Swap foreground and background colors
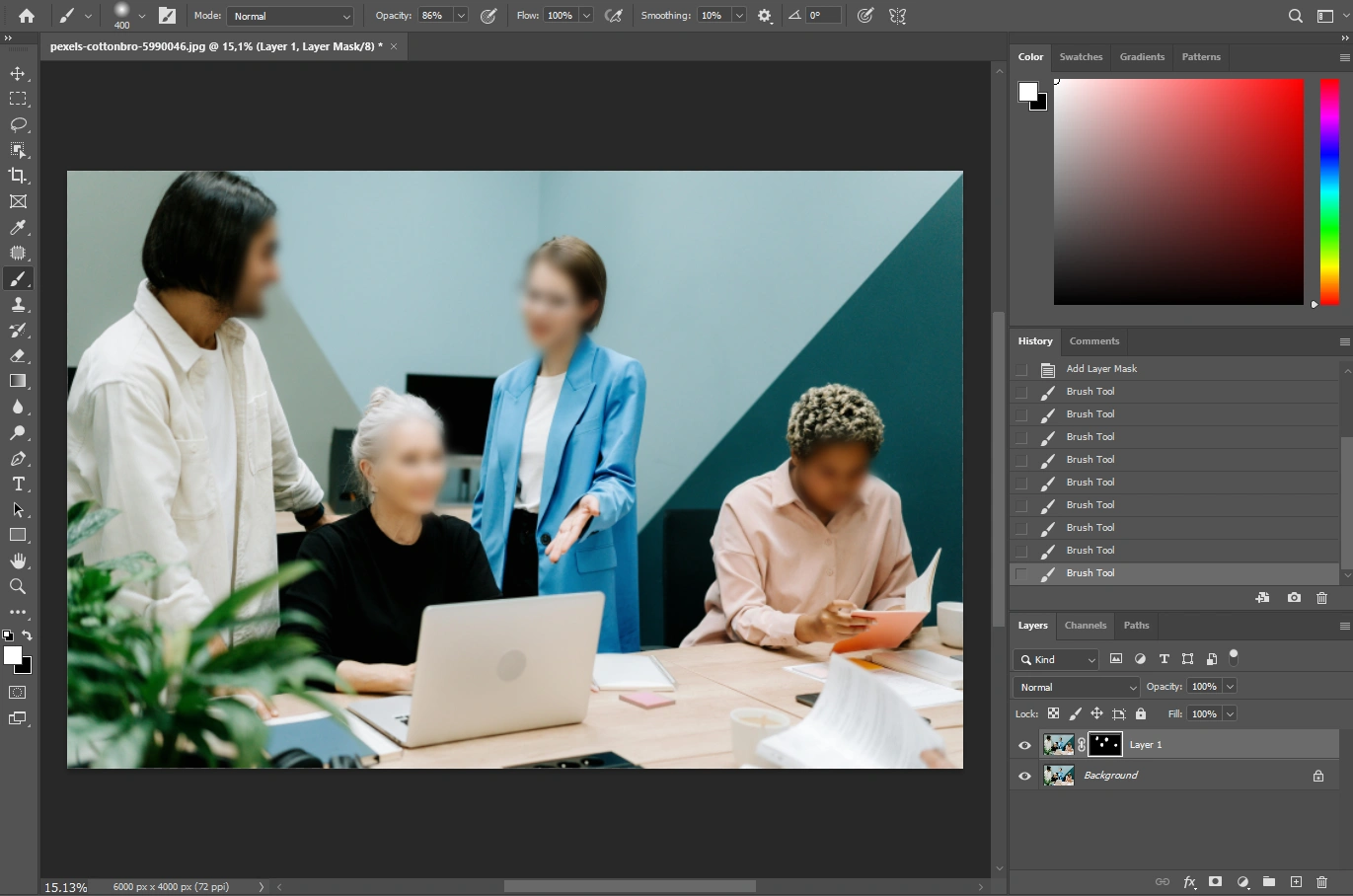This screenshot has width=1353, height=896. click(27, 635)
